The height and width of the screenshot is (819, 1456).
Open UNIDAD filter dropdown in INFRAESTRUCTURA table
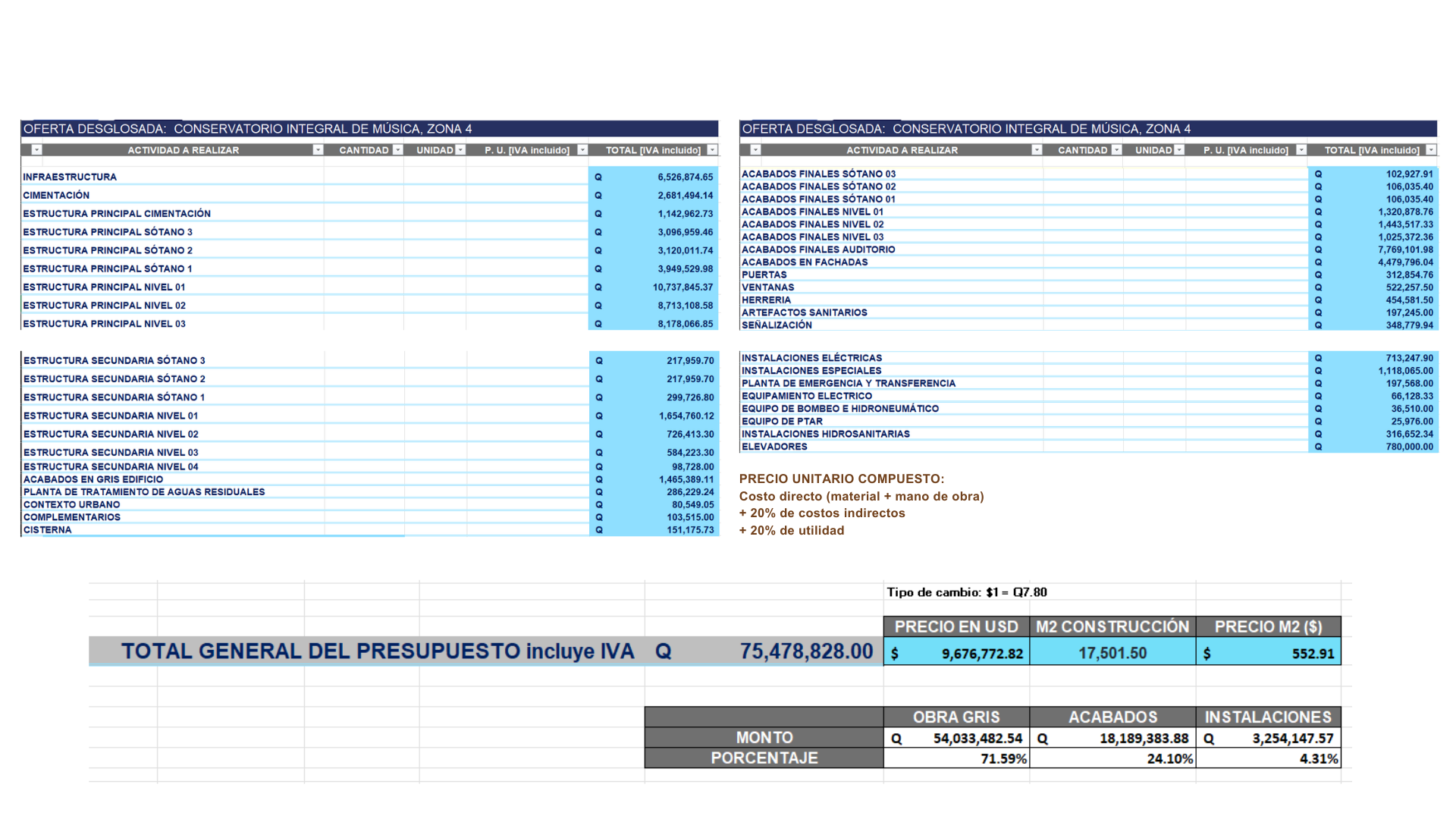point(460,150)
